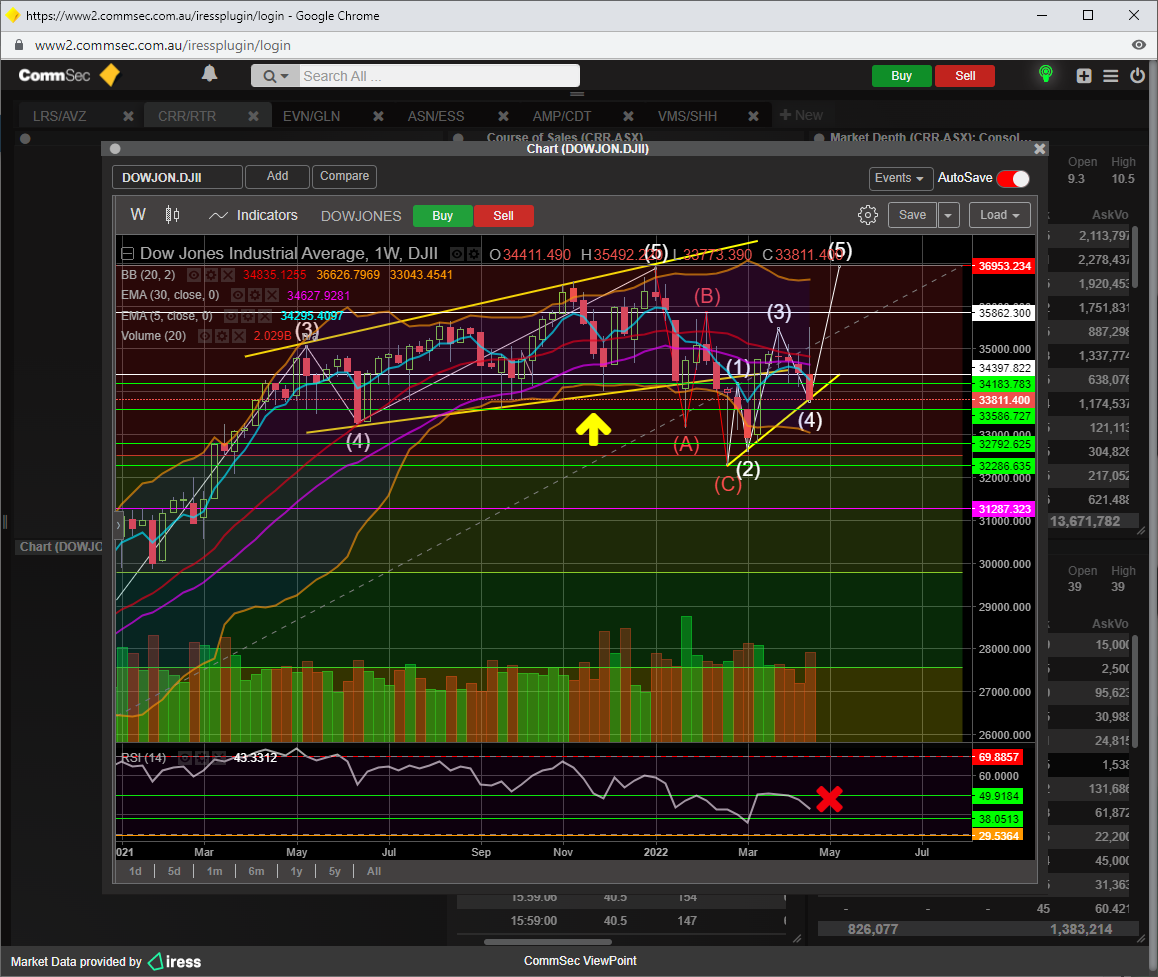Switch to the AMP/CDT tab

[562, 116]
